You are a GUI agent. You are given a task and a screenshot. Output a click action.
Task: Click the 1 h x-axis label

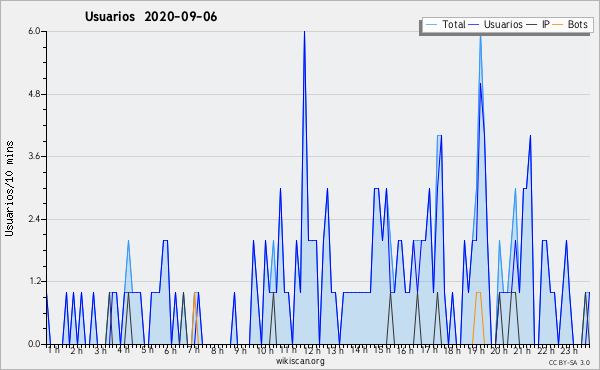tap(54, 350)
